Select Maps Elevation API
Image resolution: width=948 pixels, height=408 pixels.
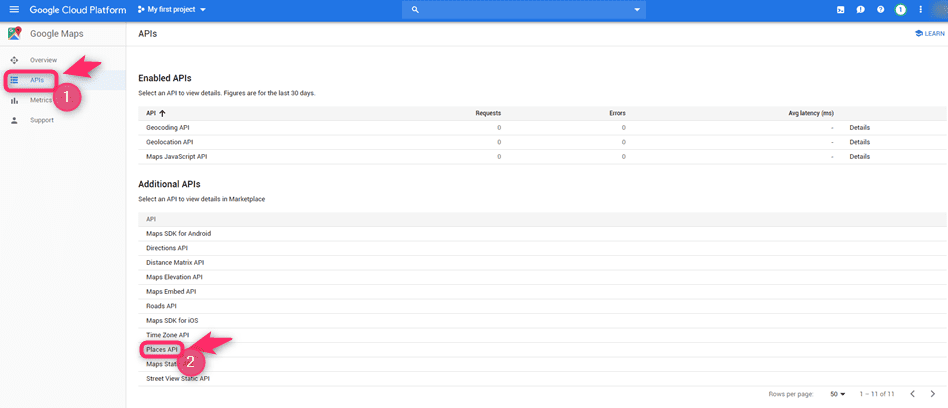tap(174, 277)
